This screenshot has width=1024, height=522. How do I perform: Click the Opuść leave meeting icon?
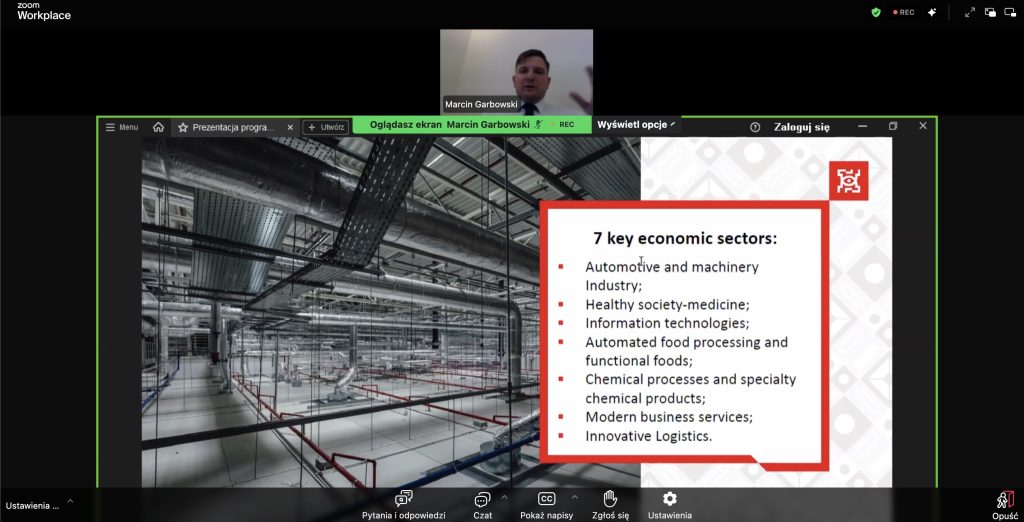[x=1004, y=499]
